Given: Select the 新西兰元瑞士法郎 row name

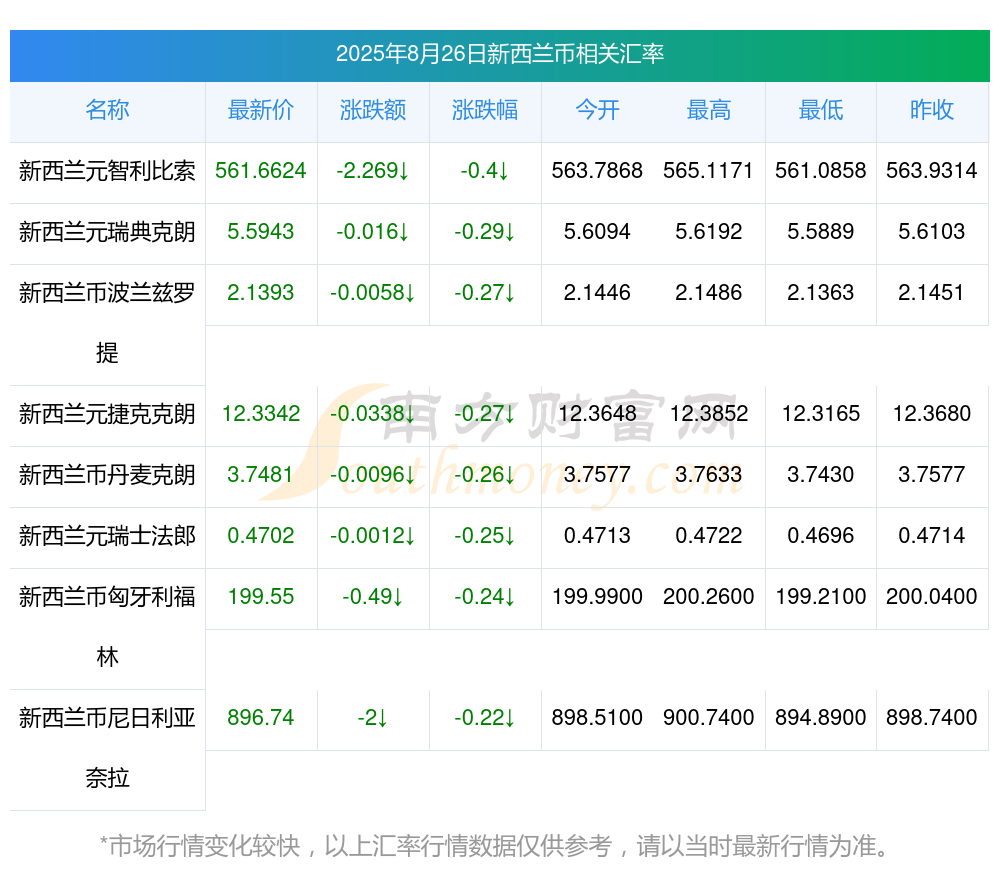Looking at the screenshot, I should [107, 536].
